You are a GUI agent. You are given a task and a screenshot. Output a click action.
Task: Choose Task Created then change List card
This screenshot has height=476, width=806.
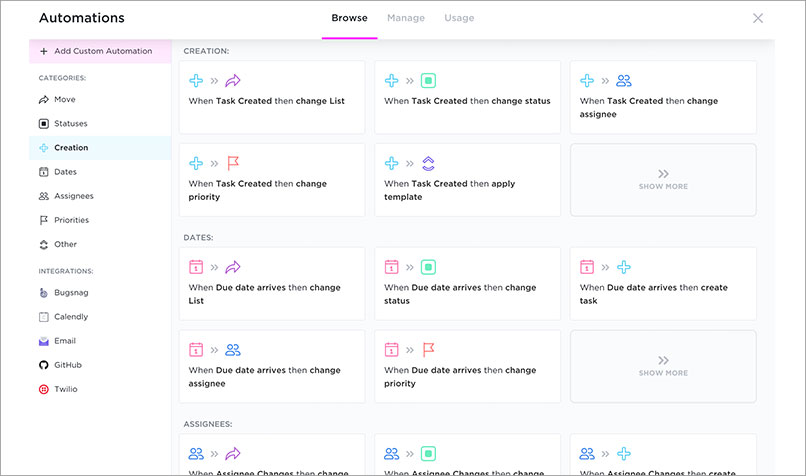pyautogui.click(x=272, y=97)
